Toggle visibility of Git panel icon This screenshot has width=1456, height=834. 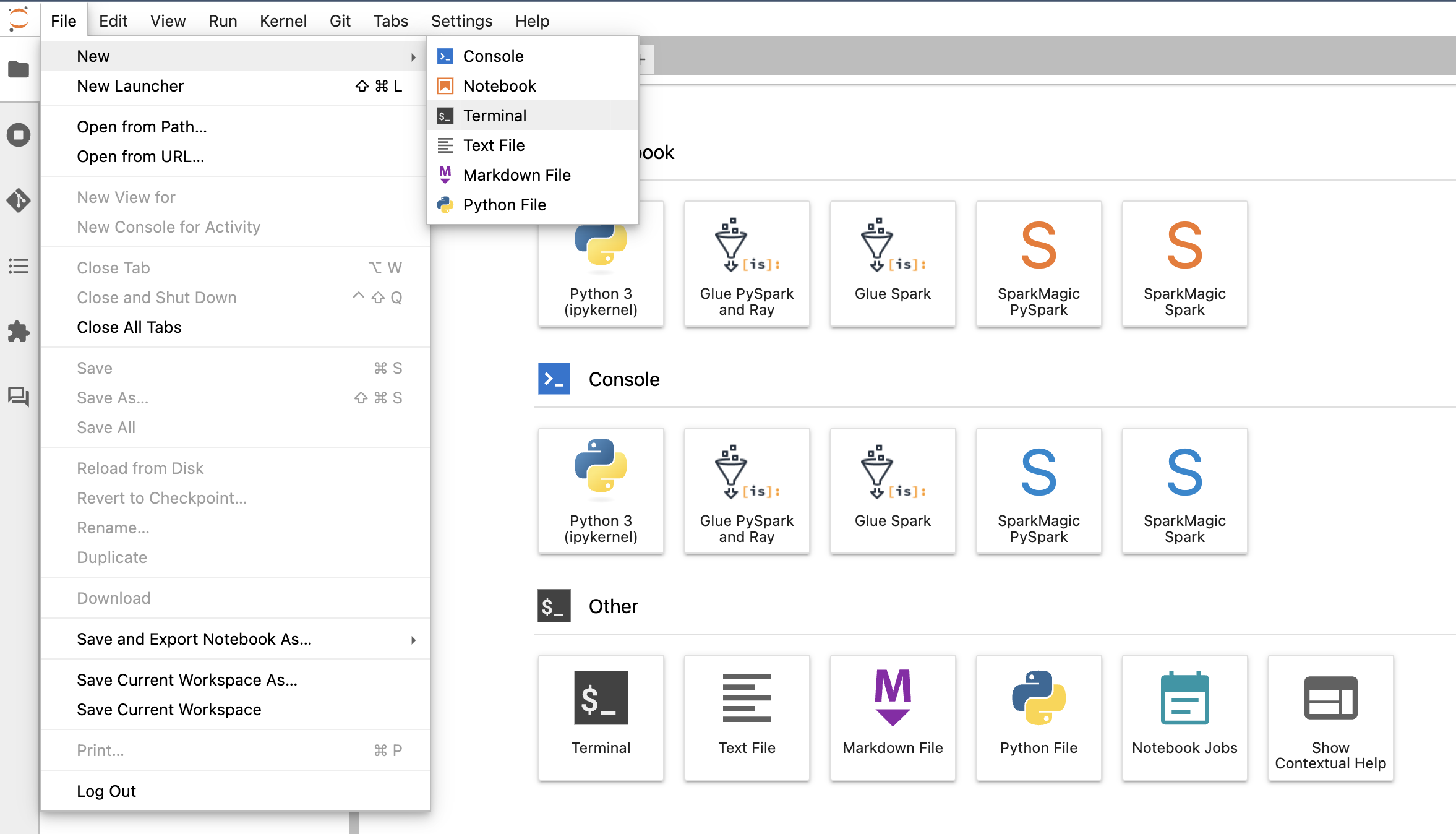point(19,200)
